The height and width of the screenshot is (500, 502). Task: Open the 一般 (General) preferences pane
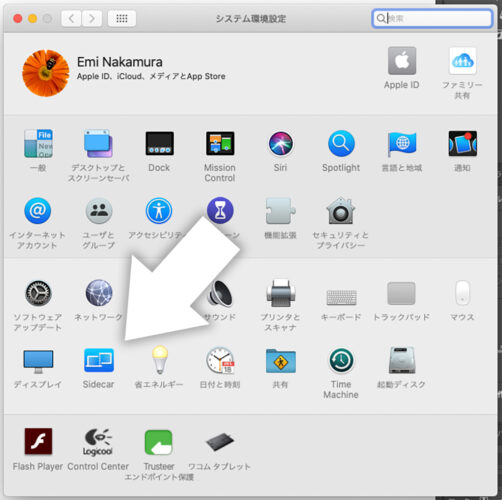point(38,144)
